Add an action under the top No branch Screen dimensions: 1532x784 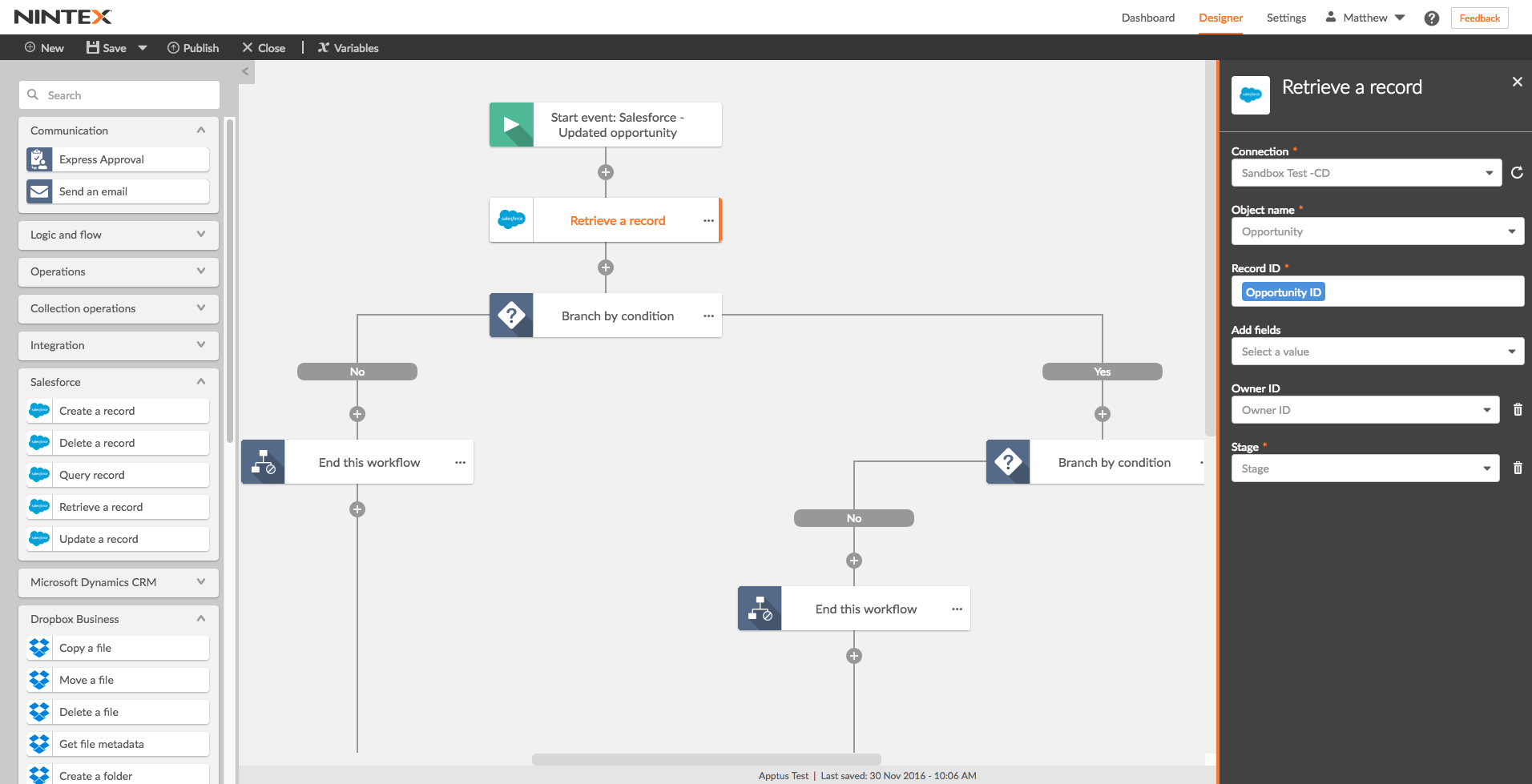click(357, 414)
